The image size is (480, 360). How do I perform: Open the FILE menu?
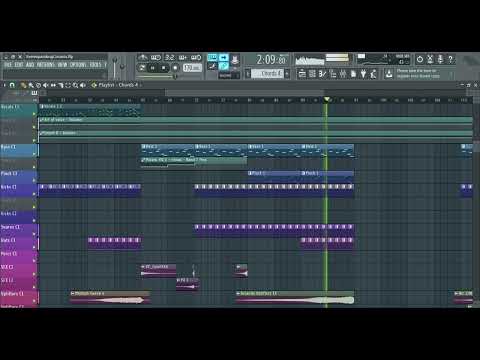[x=8, y=65]
